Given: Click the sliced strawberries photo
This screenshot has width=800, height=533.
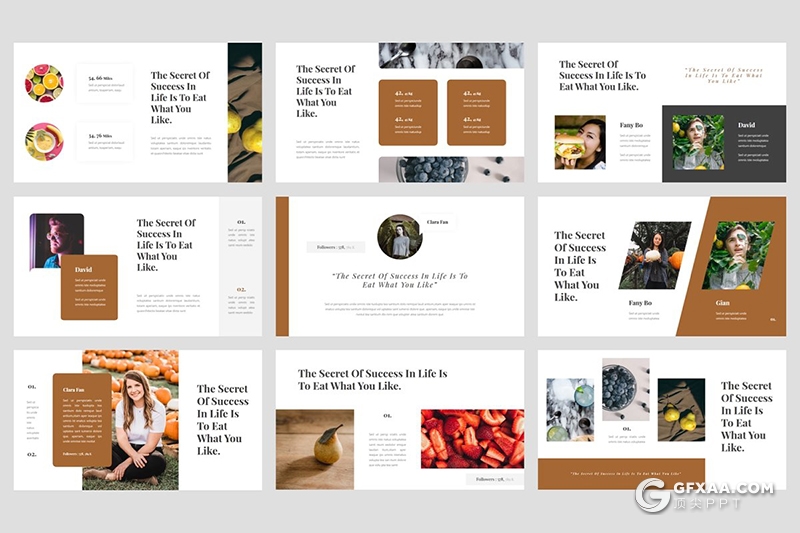Looking at the screenshot, I should [472, 438].
